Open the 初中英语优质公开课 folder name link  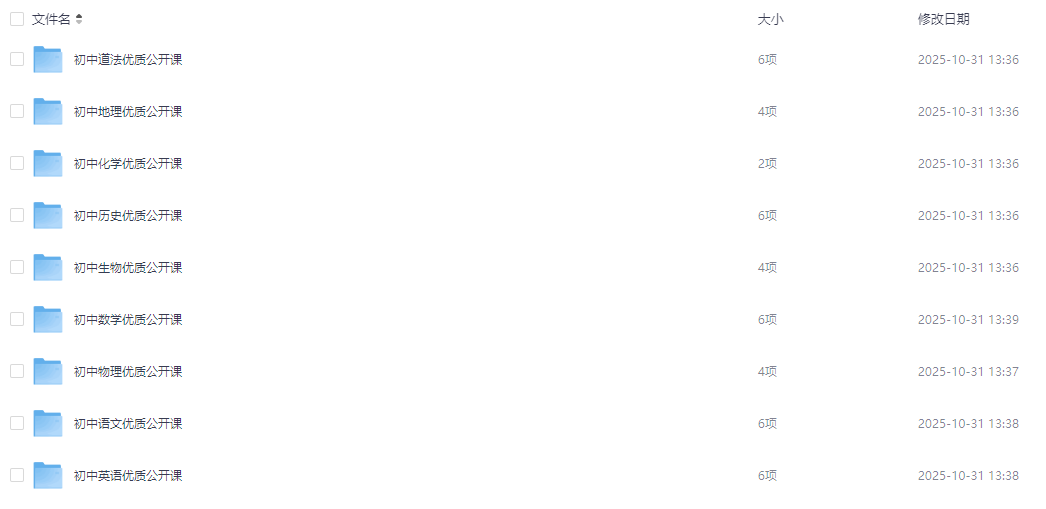(x=128, y=476)
